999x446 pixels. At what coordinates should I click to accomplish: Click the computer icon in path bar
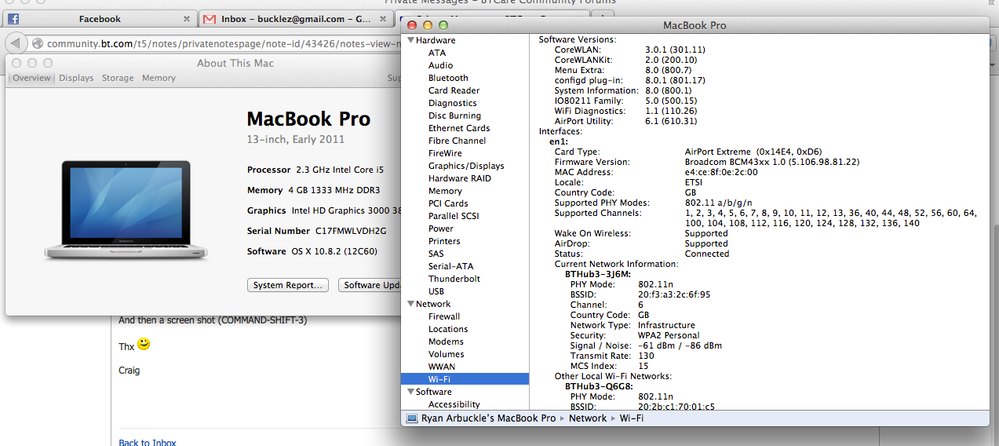(x=412, y=419)
